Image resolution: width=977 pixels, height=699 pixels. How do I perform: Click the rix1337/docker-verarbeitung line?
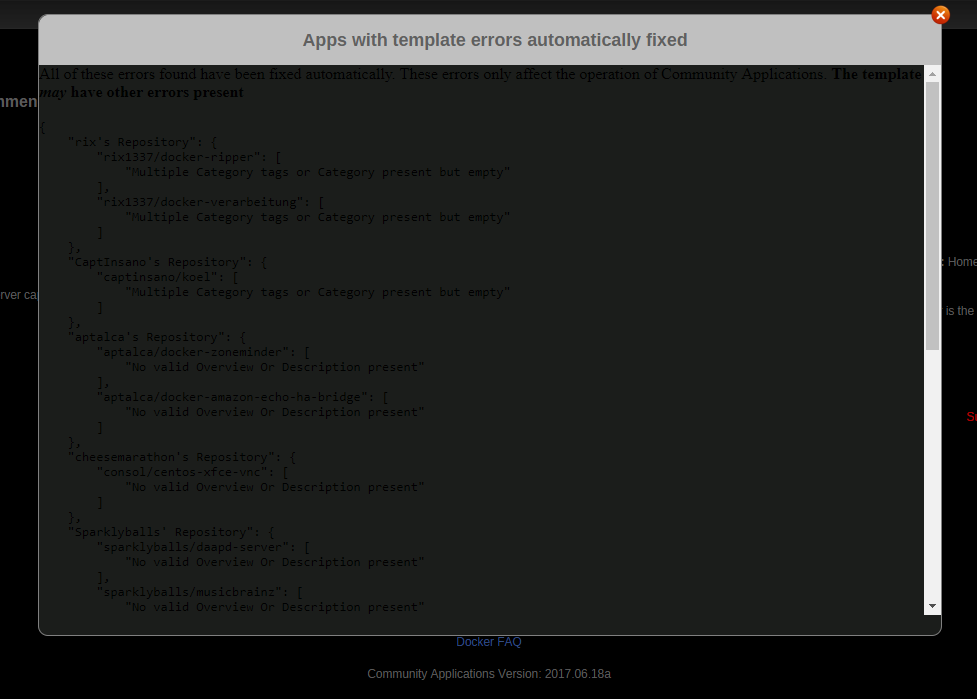pyautogui.click(x=210, y=202)
